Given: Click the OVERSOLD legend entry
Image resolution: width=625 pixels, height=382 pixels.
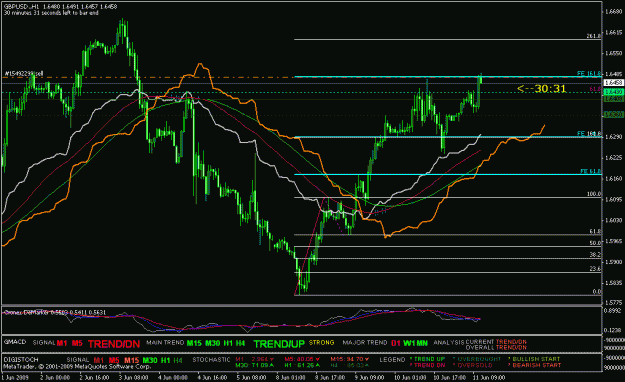Looking at the screenshot, I should coord(472,365).
